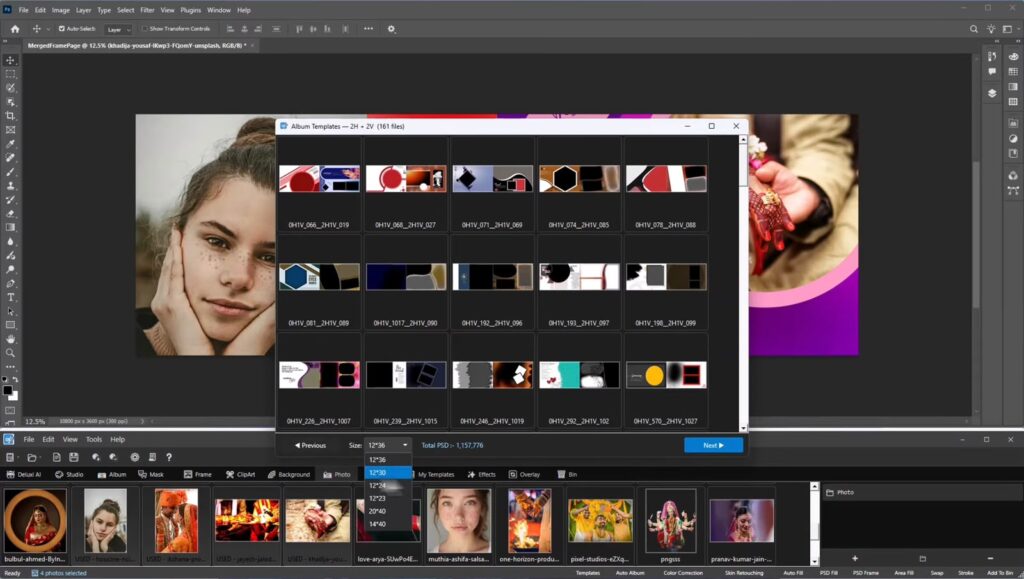
Task: Select the Gradient tool
Action: click(x=10, y=227)
